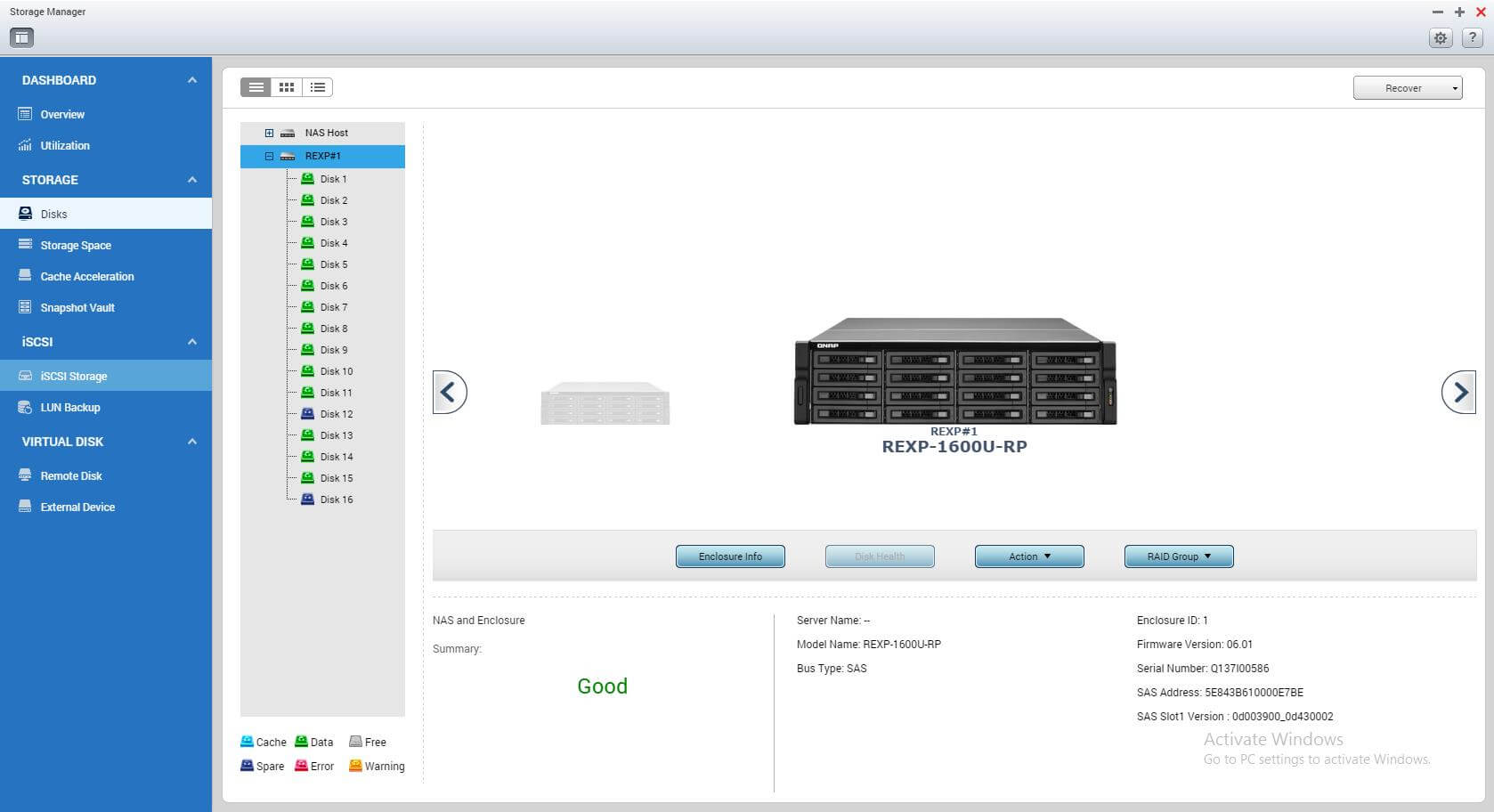Click the green Disk 5 icon
The width and height of the screenshot is (1494, 812).
(x=307, y=264)
